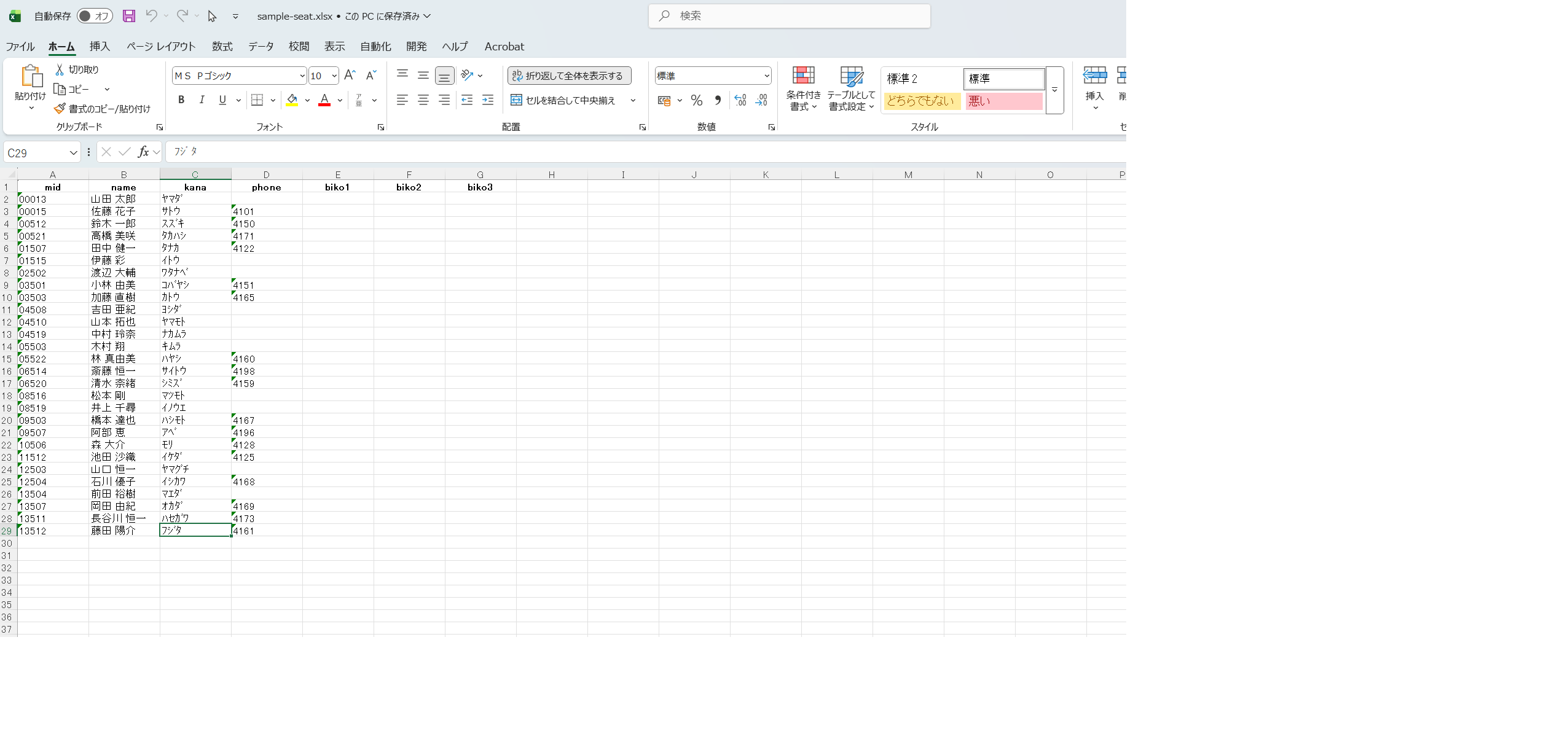Viewport: 1568px width, 742px height.
Task: Apply italic formatting
Action: pyautogui.click(x=202, y=100)
